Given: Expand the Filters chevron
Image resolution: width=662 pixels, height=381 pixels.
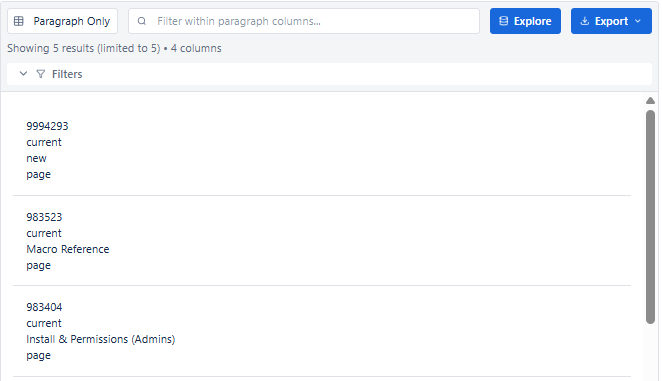Looking at the screenshot, I should point(24,74).
